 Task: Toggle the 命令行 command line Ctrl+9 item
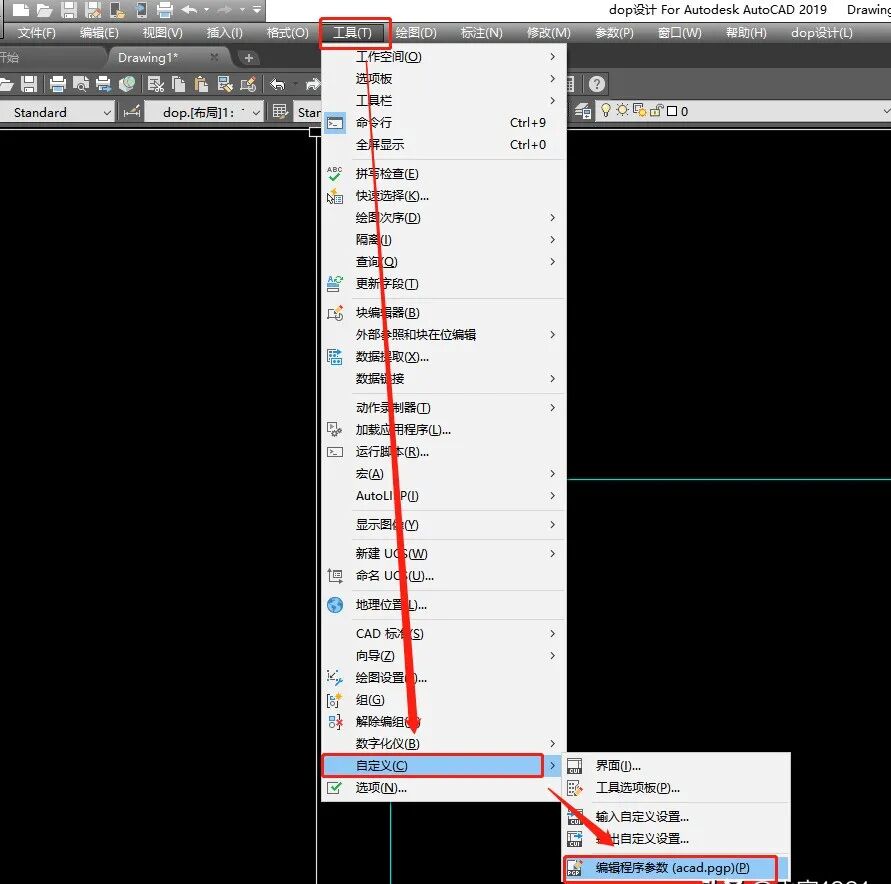click(444, 123)
